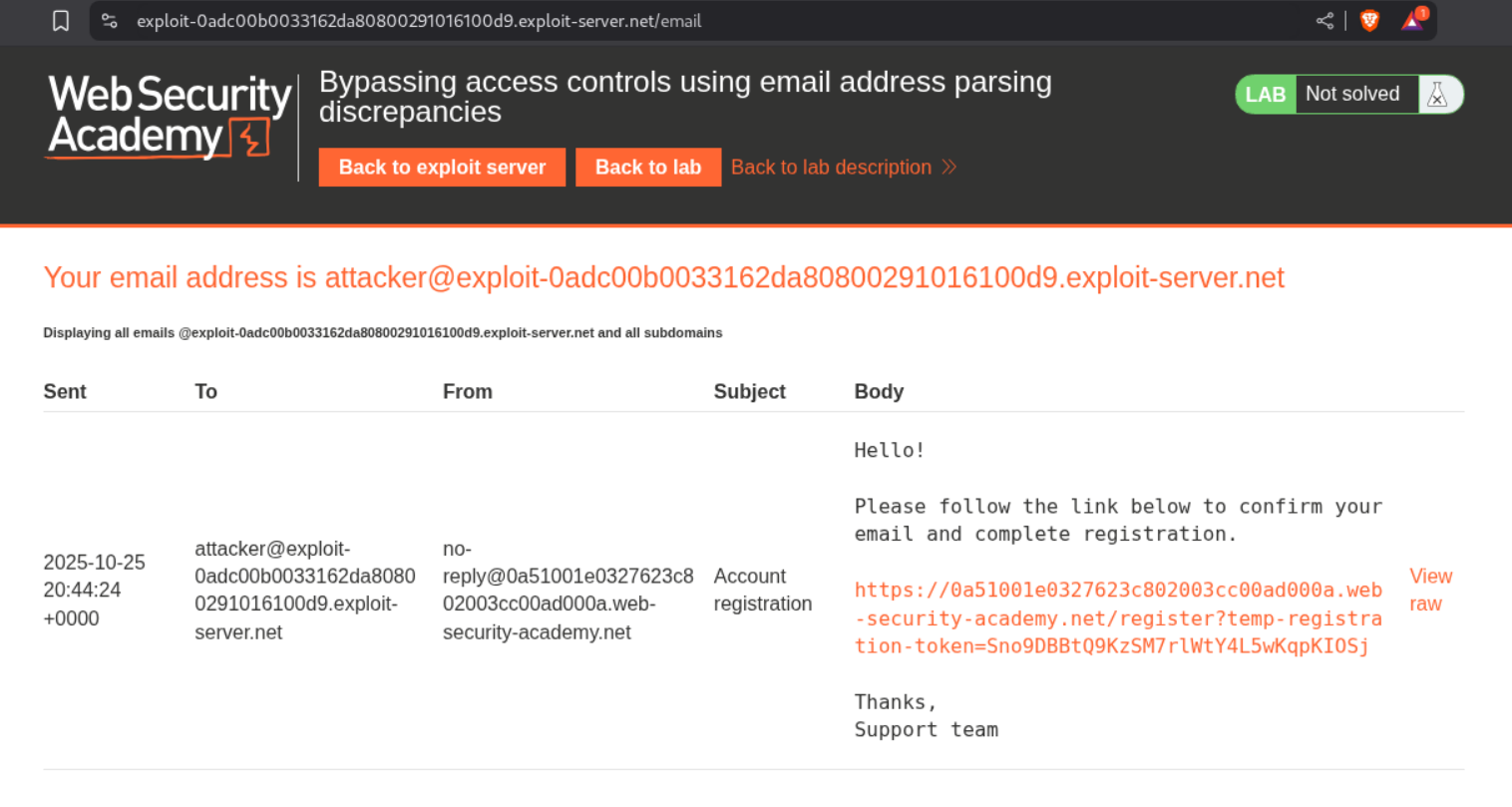Viewport: 1512px width, 807px height.
Task: Click the green LAB status badge
Action: (x=1265, y=95)
